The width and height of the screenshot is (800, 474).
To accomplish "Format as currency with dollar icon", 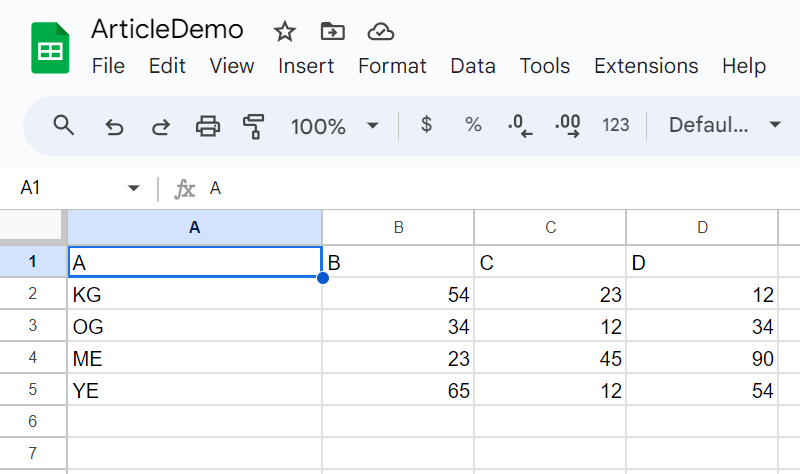I will coord(426,124).
